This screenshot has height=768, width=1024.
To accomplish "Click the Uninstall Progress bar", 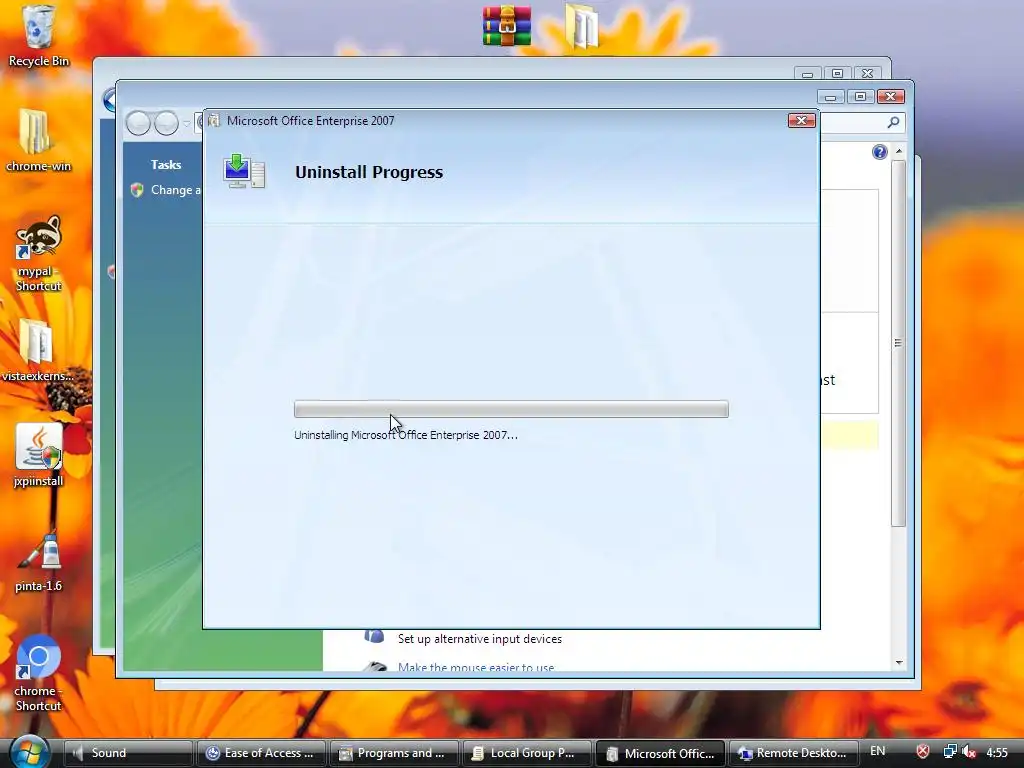I will 511,409.
